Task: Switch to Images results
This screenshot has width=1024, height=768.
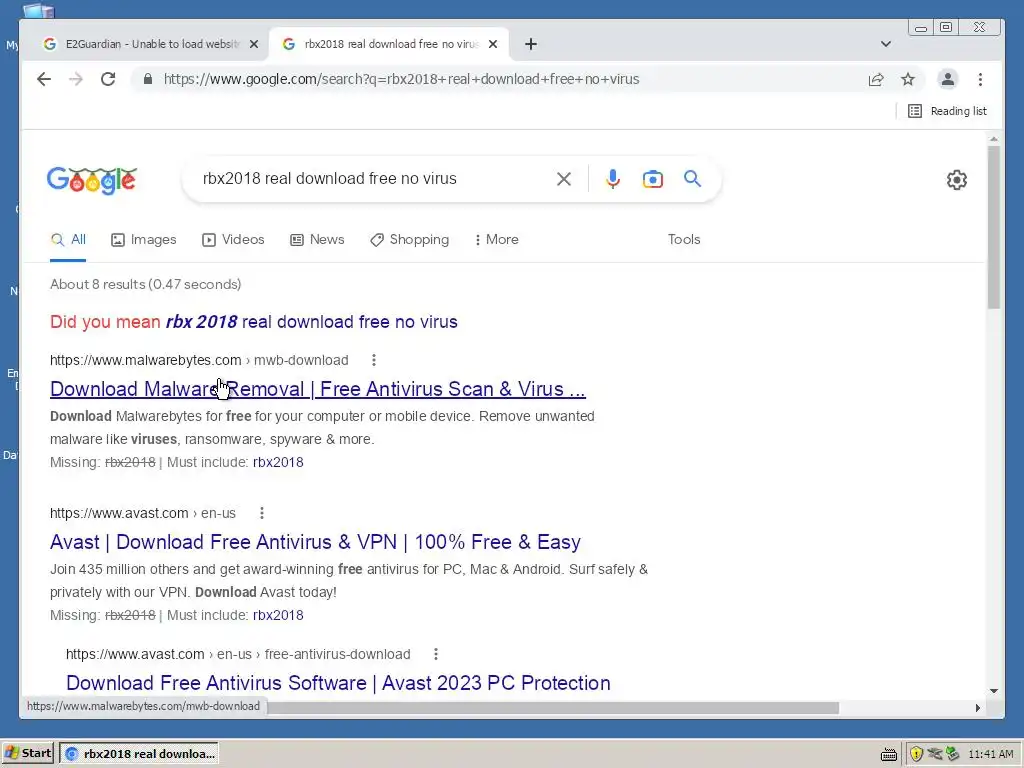Action: (x=144, y=240)
